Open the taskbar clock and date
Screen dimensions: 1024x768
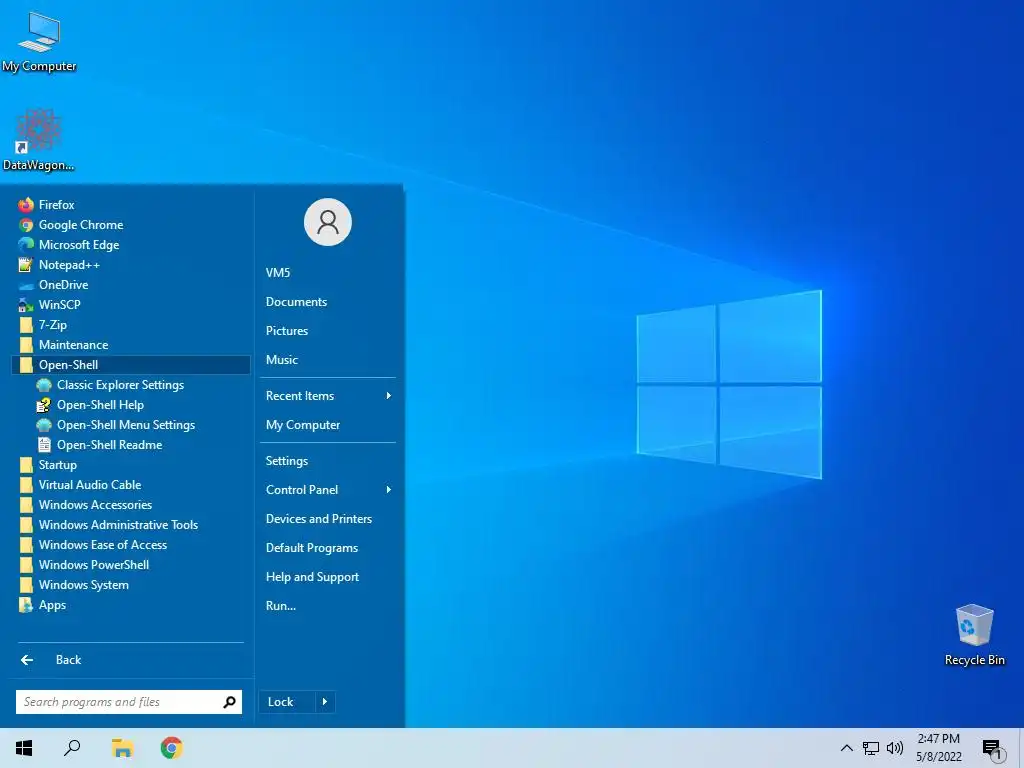[939, 748]
